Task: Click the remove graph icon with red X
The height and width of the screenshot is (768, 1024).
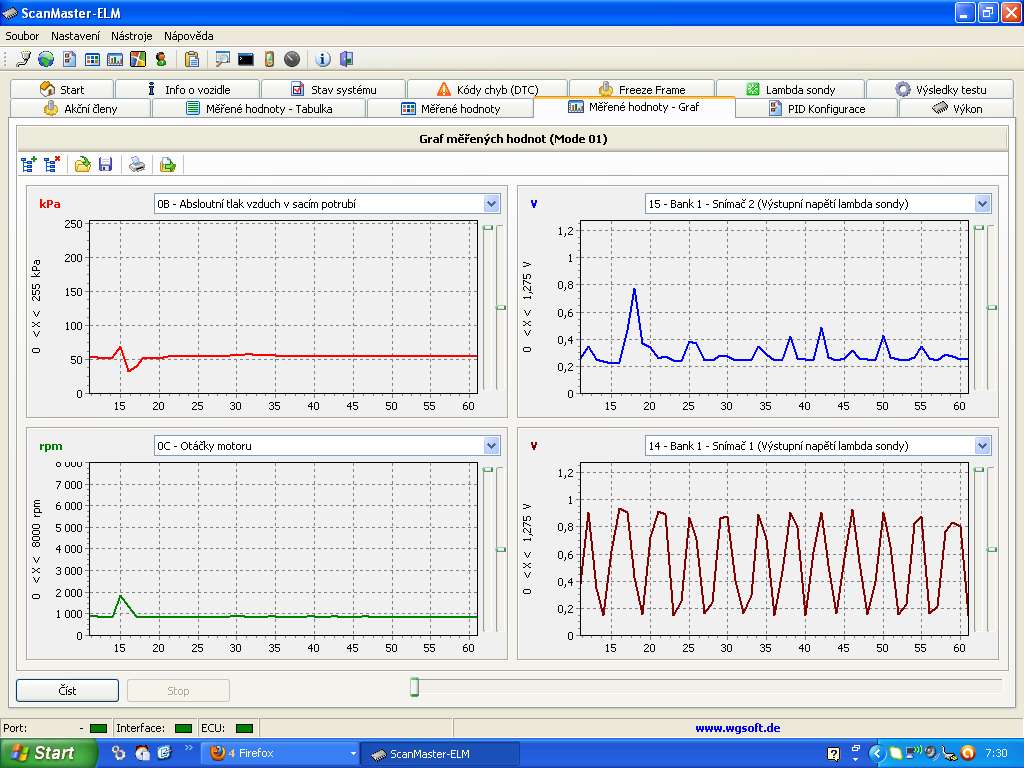Action: pos(52,164)
